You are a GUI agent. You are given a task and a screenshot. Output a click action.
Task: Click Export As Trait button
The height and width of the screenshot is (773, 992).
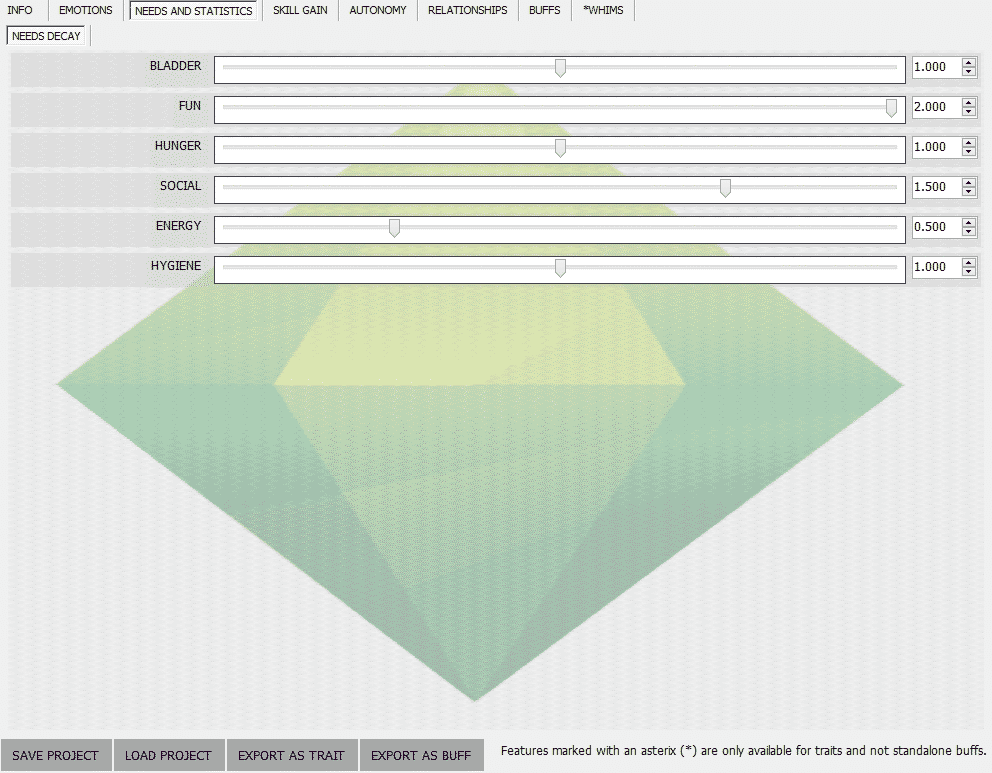pos(291,755)
